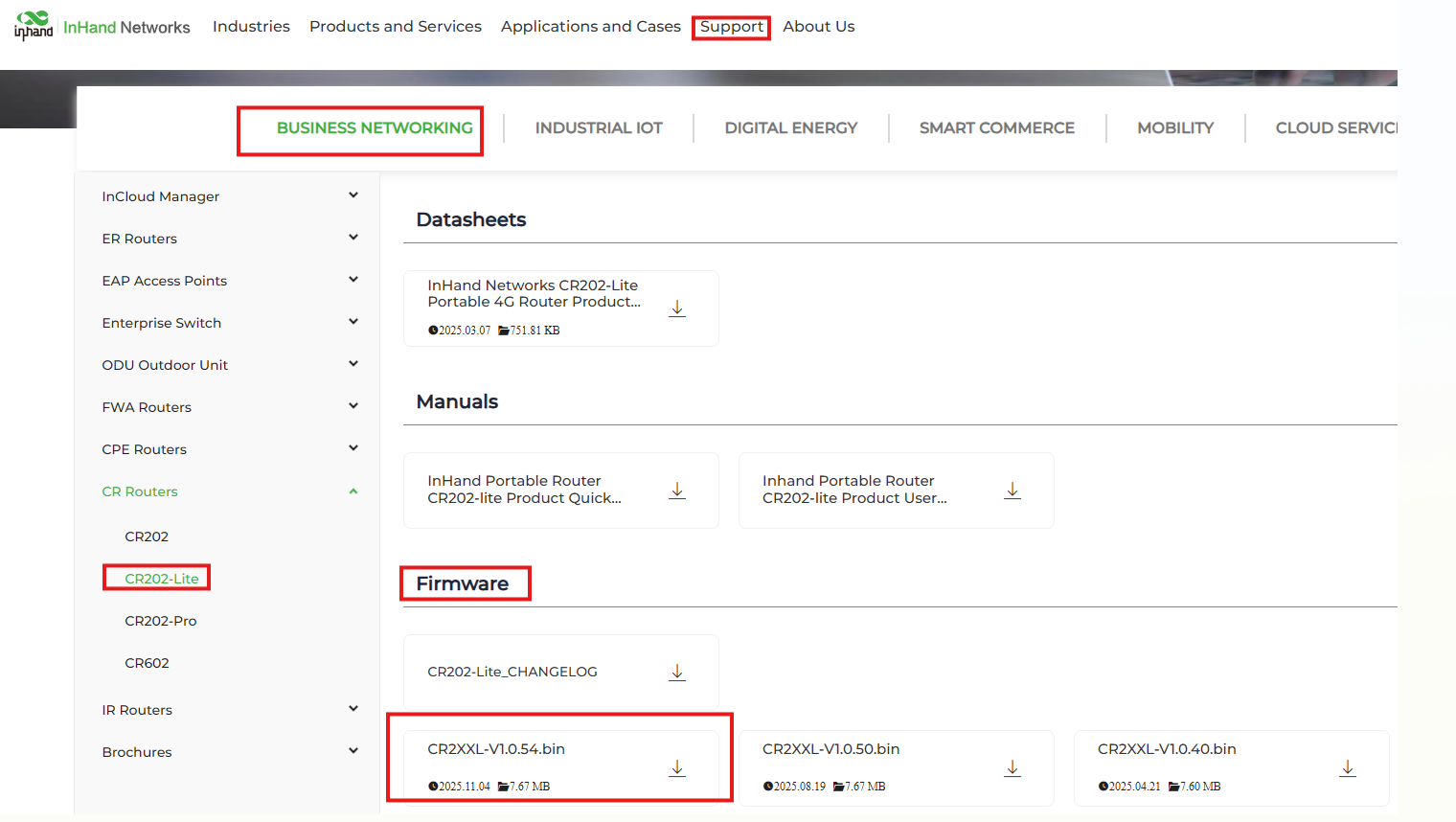The width and height of the screenshot is (1456, 822).
Task: Switch to the INDUSTRIAL IOT tab
Action: 599,128
